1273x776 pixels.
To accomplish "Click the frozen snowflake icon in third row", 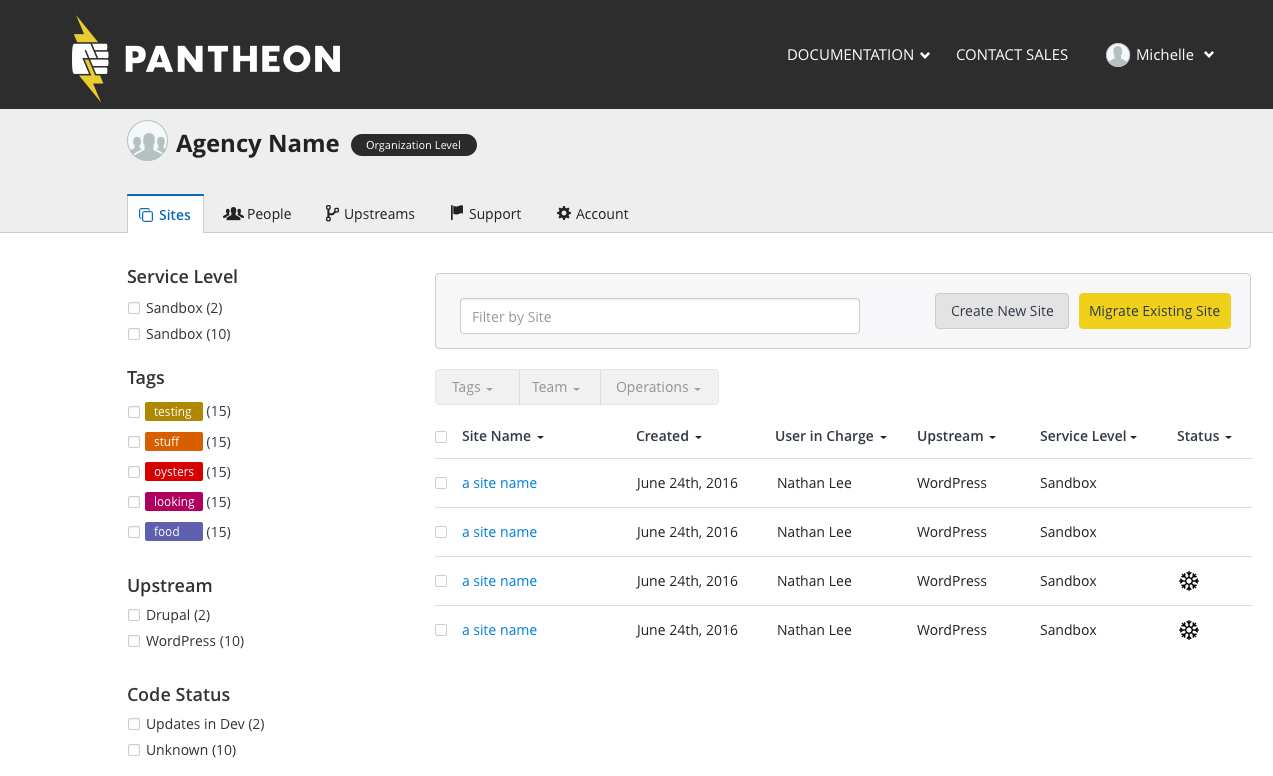I will click(1188, 581).
